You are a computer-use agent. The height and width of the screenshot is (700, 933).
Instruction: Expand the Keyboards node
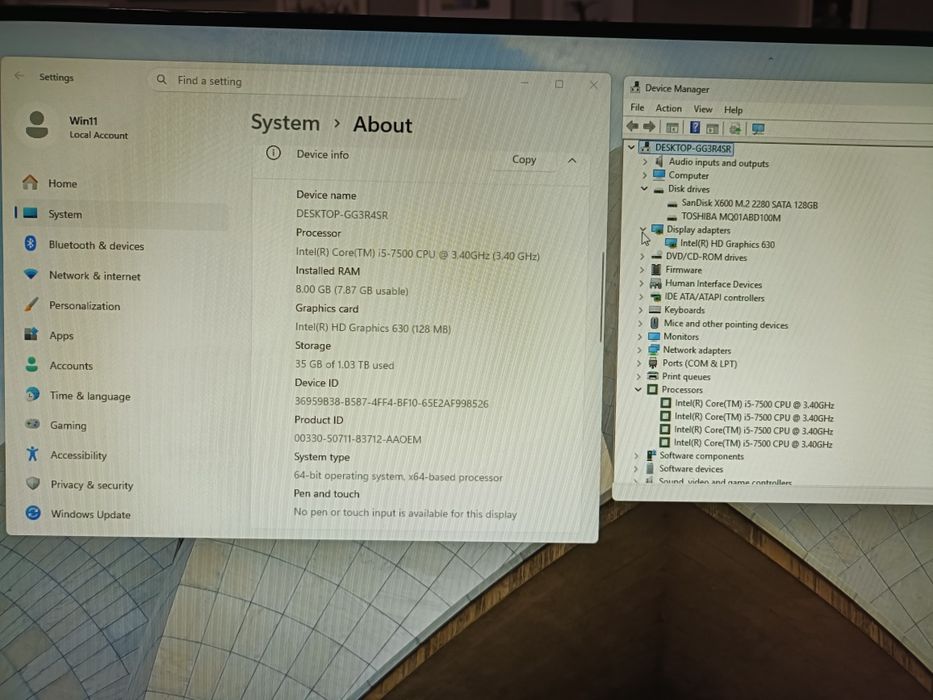640,310
